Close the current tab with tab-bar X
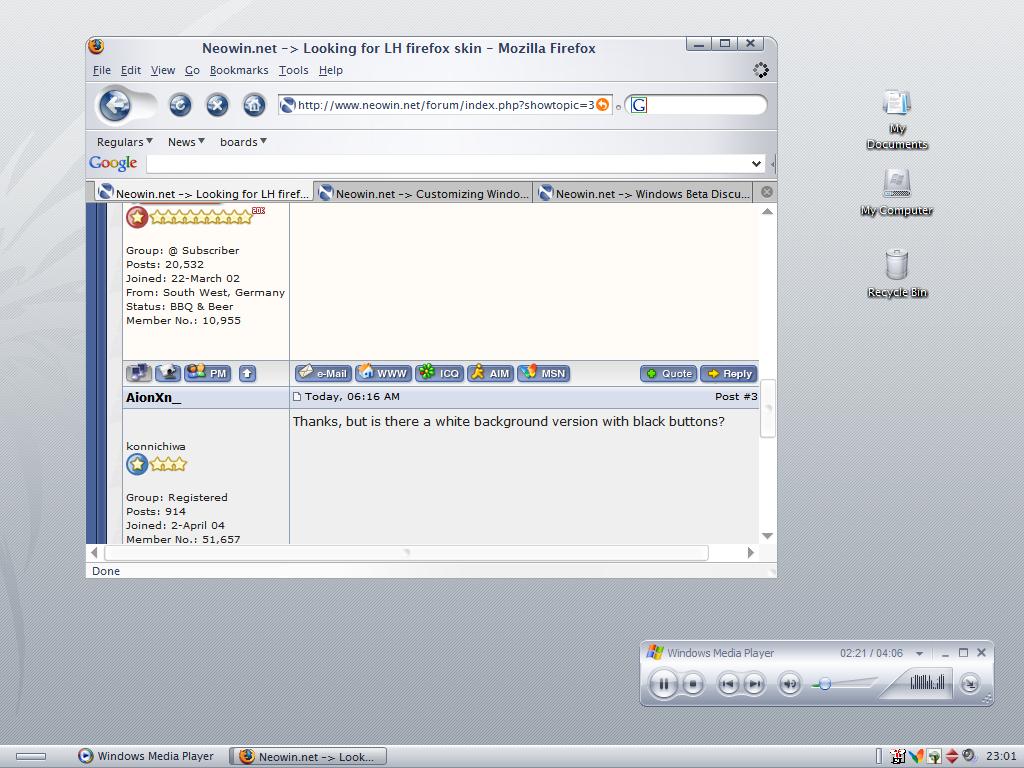This screenshot has height=768, width=1024. coord(767,192)
